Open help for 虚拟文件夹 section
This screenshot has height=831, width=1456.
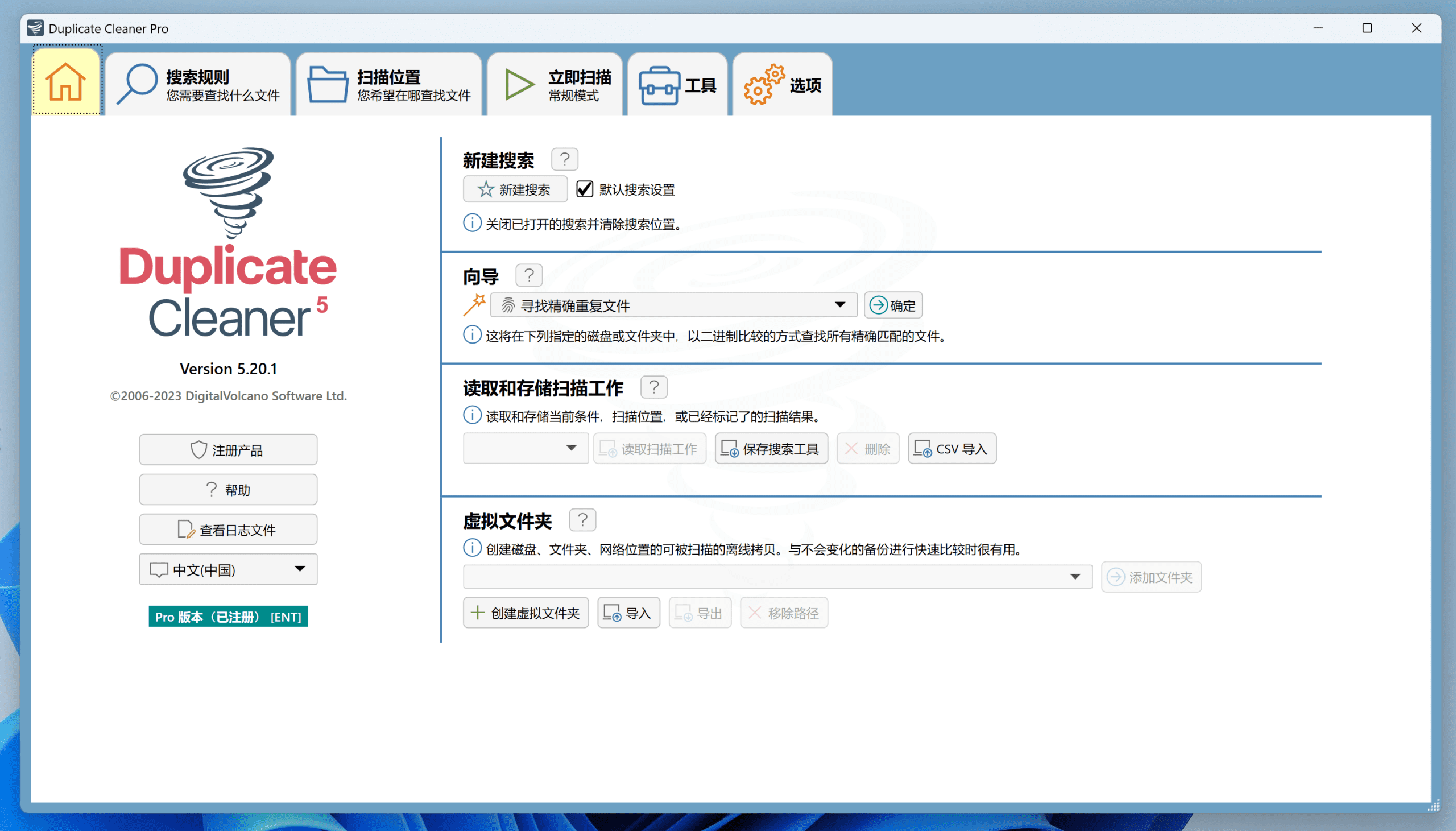[582, 520]
